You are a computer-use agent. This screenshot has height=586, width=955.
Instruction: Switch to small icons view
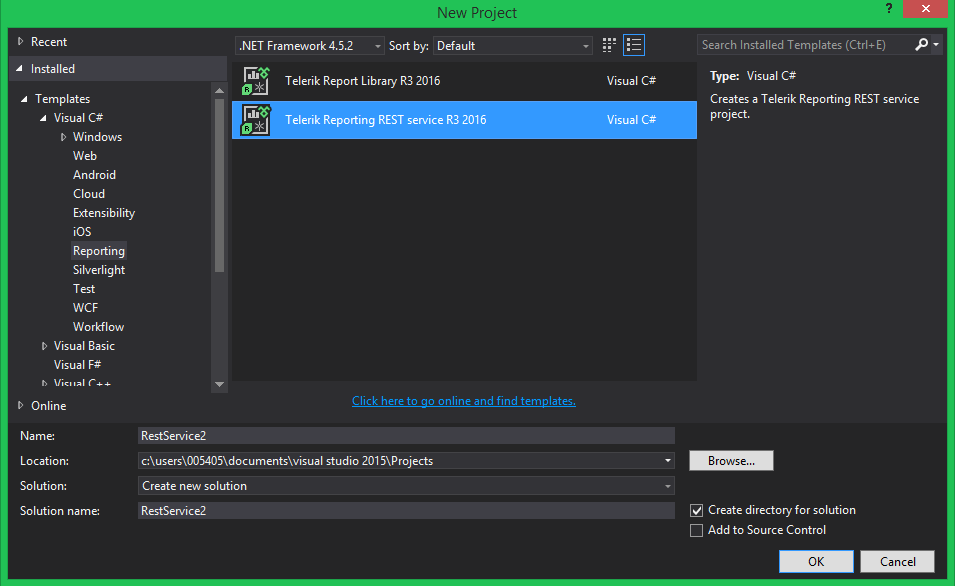[x=609, y=45]
